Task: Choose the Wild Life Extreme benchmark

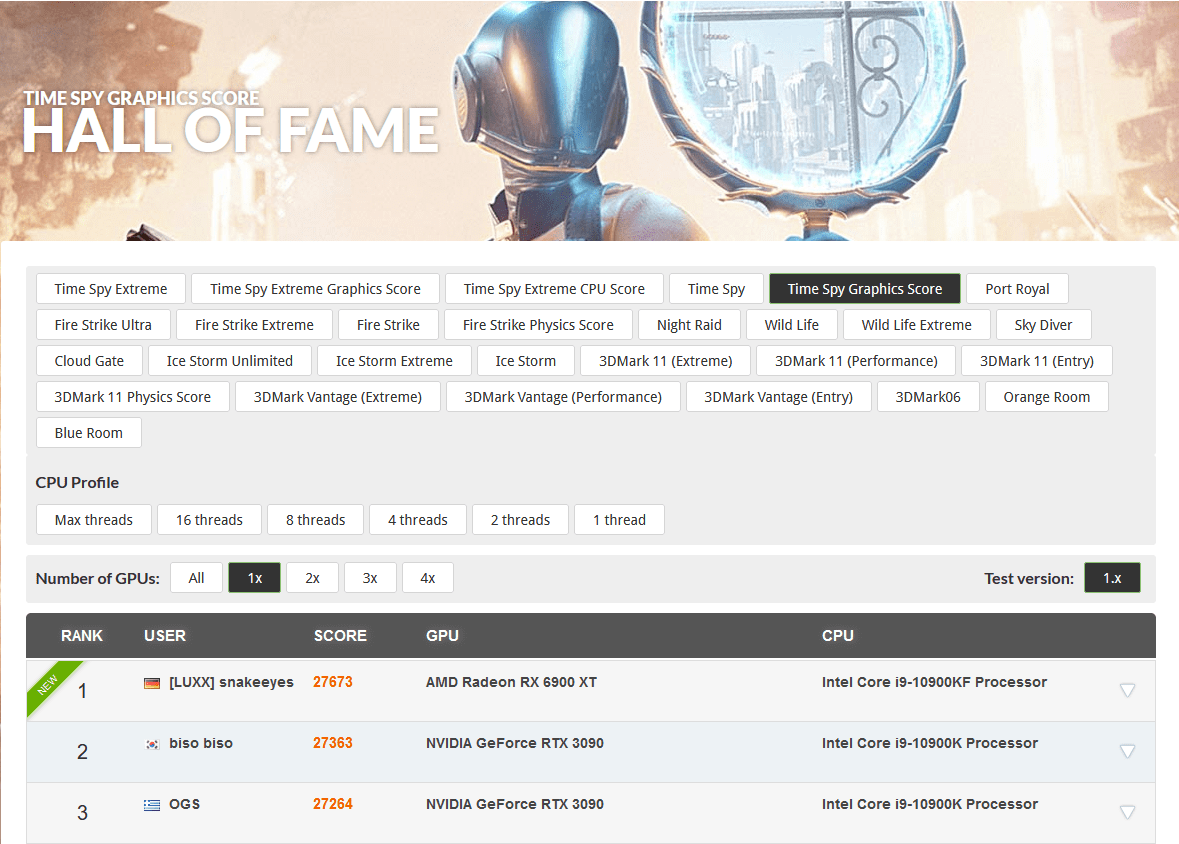Action: [x=917, y=325]
